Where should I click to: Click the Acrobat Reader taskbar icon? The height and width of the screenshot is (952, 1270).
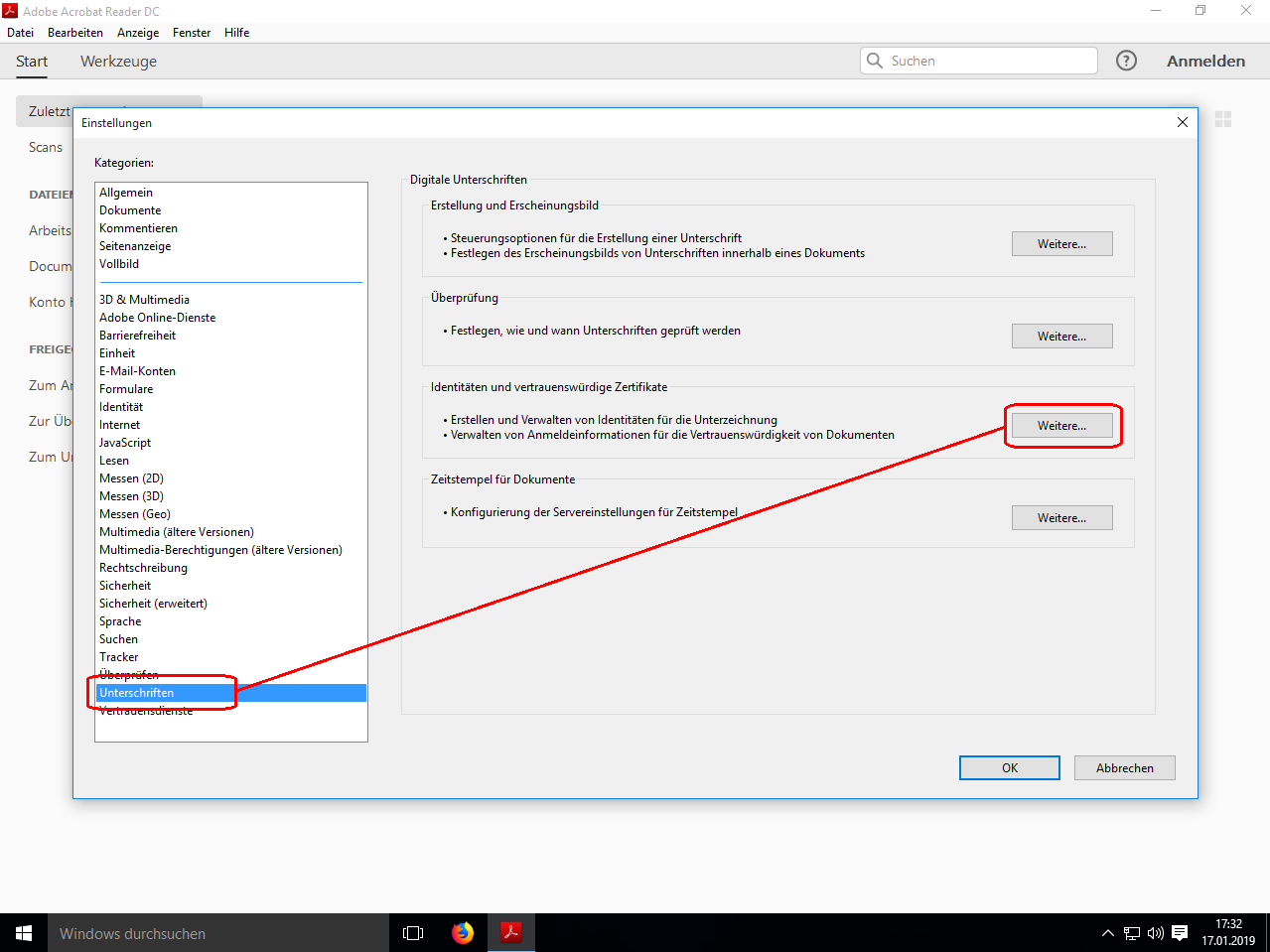[511, 933]
